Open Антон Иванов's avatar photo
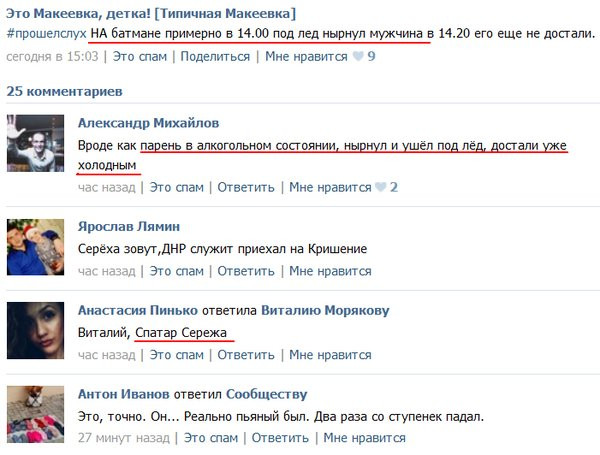 [x=35, y=414]
